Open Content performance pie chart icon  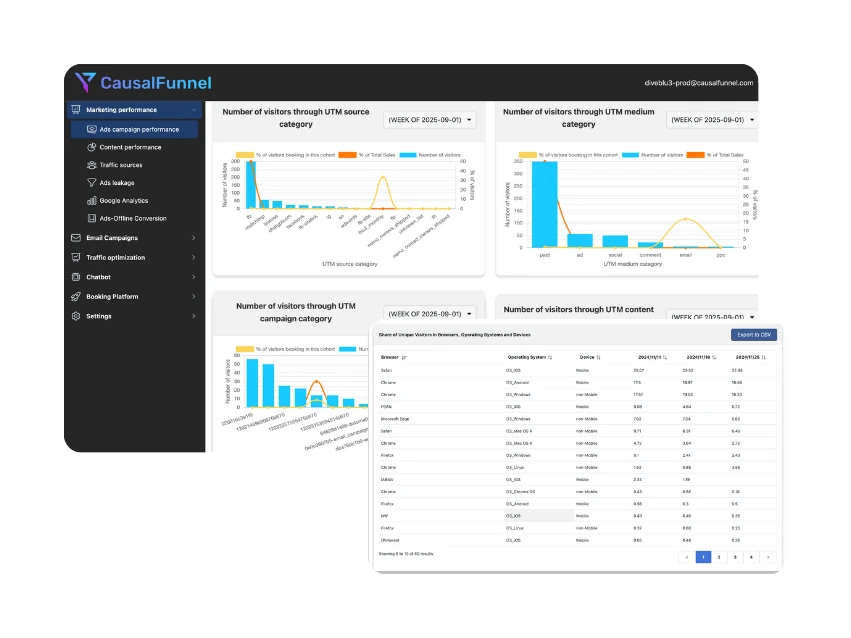(91, 147)
